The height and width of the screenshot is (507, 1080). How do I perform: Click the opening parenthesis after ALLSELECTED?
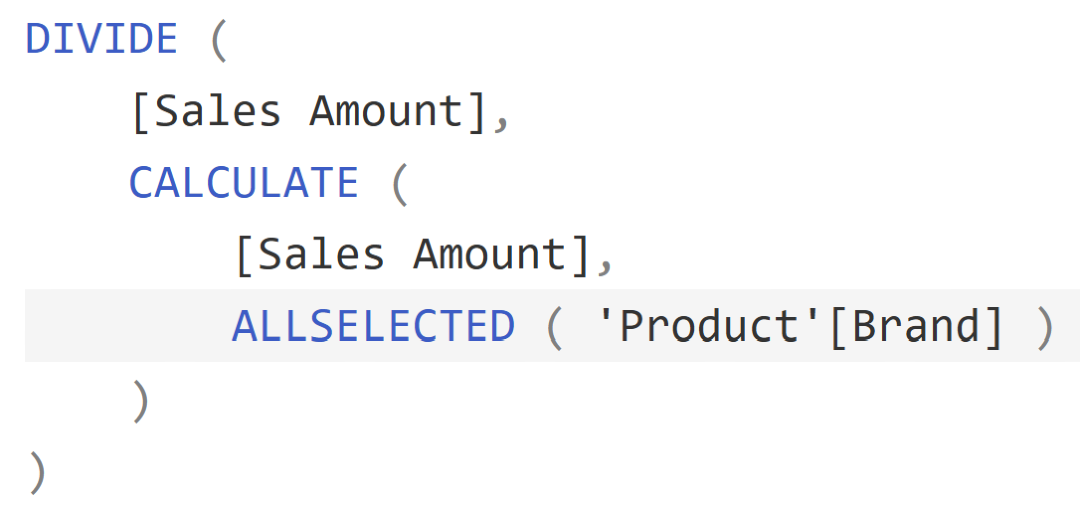coord(553,328)
